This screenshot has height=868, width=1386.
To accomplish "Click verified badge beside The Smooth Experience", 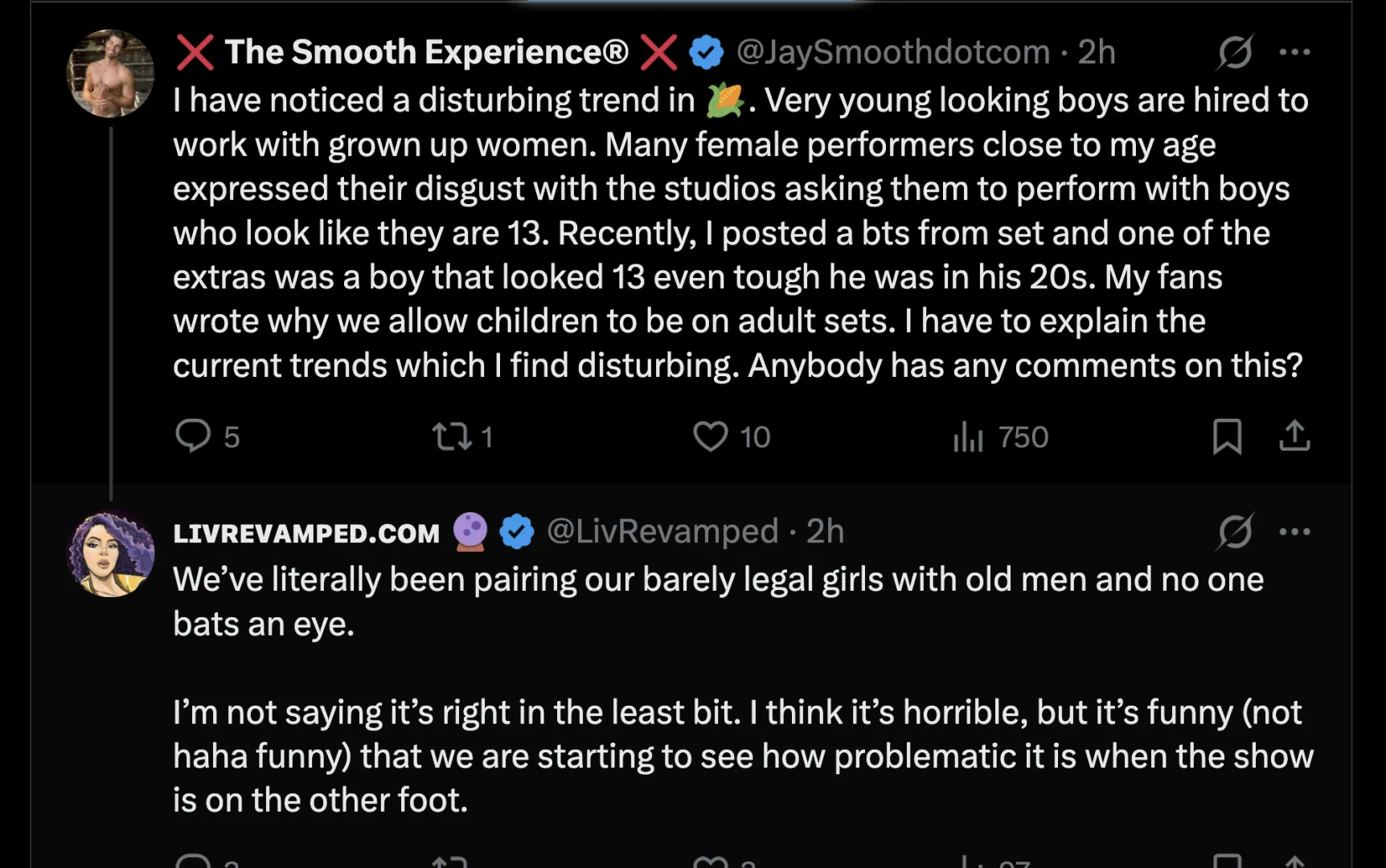I will click(706, 52).
